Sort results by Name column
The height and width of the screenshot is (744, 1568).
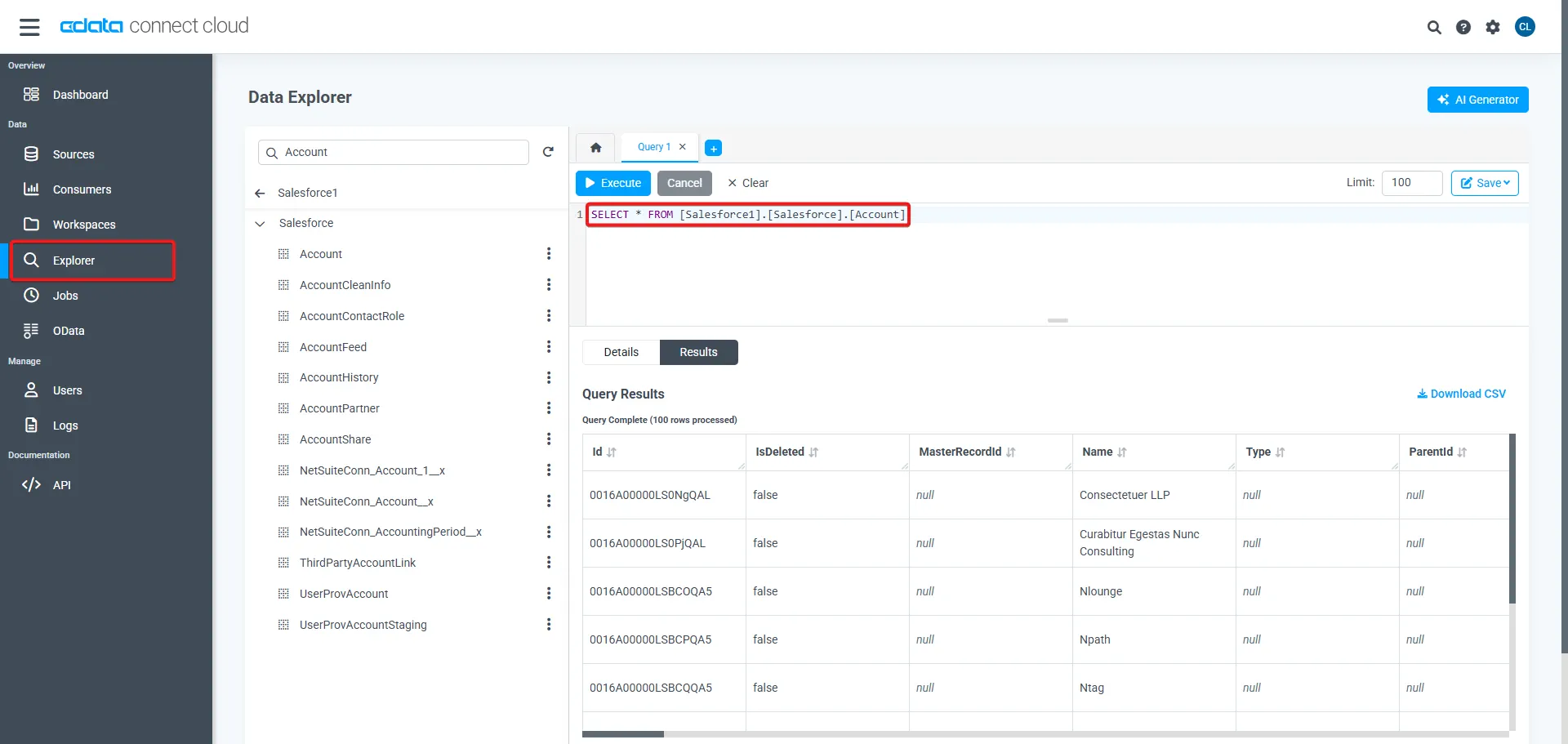click(x=1121, y=452)
